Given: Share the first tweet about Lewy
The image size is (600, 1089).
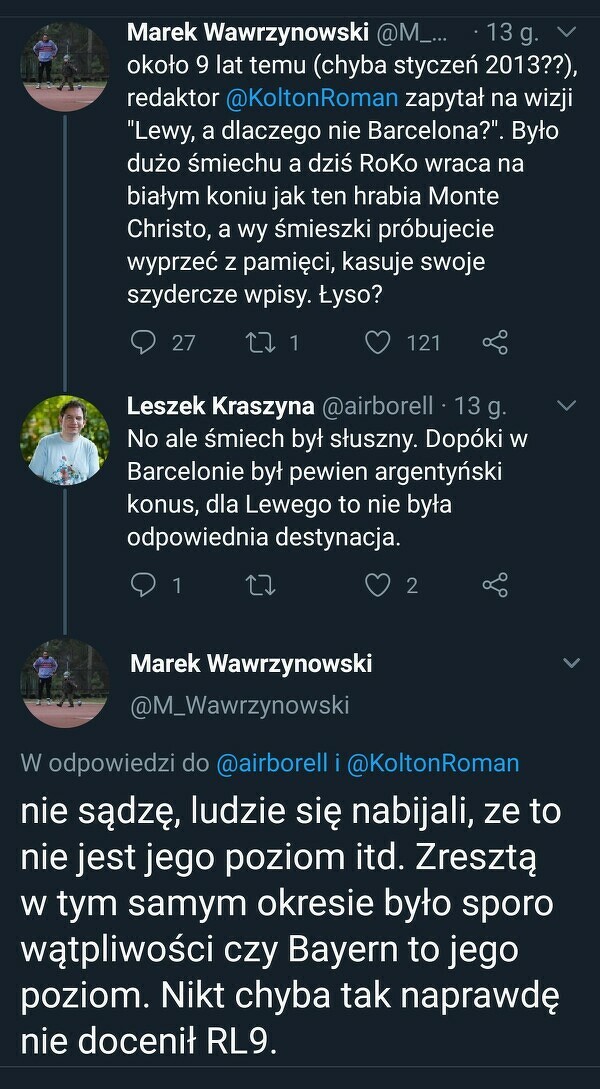Looking at the screenshot, I should [495, 343].
